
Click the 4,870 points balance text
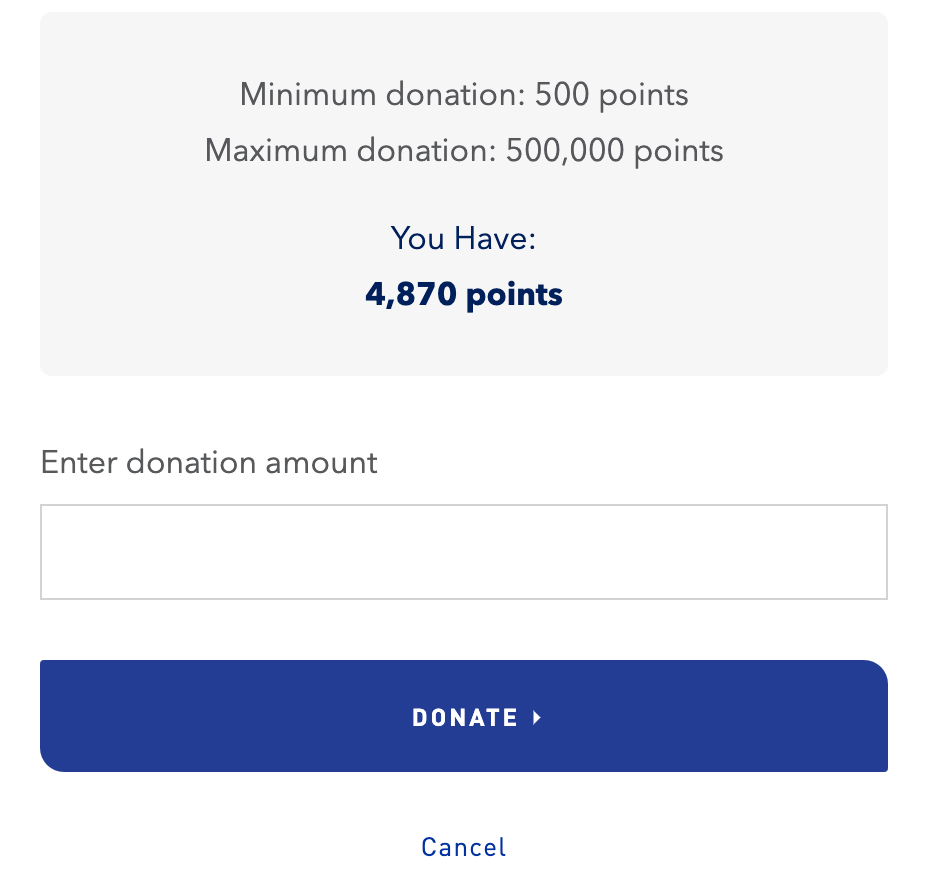click(463, 294)
